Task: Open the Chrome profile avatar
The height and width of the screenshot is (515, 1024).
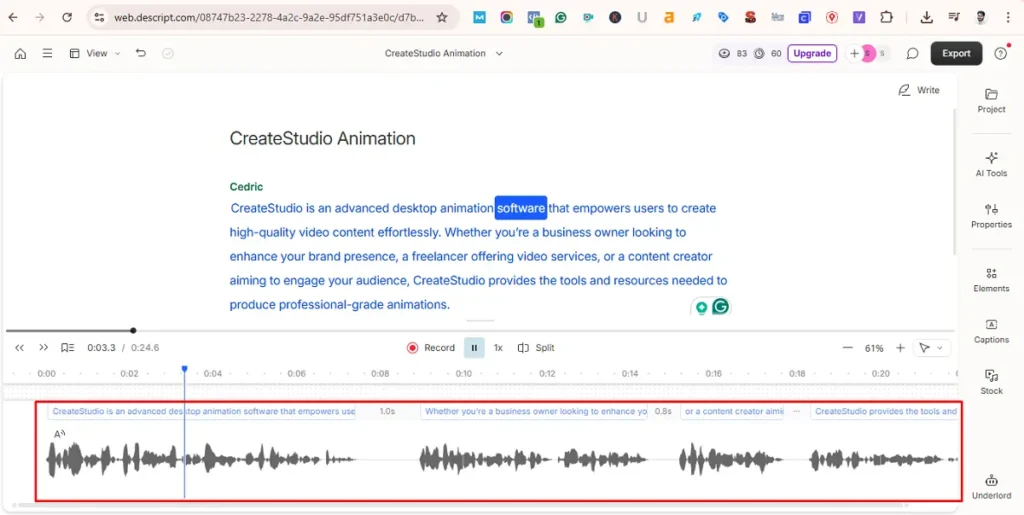Action: click(x=980, y=18)
